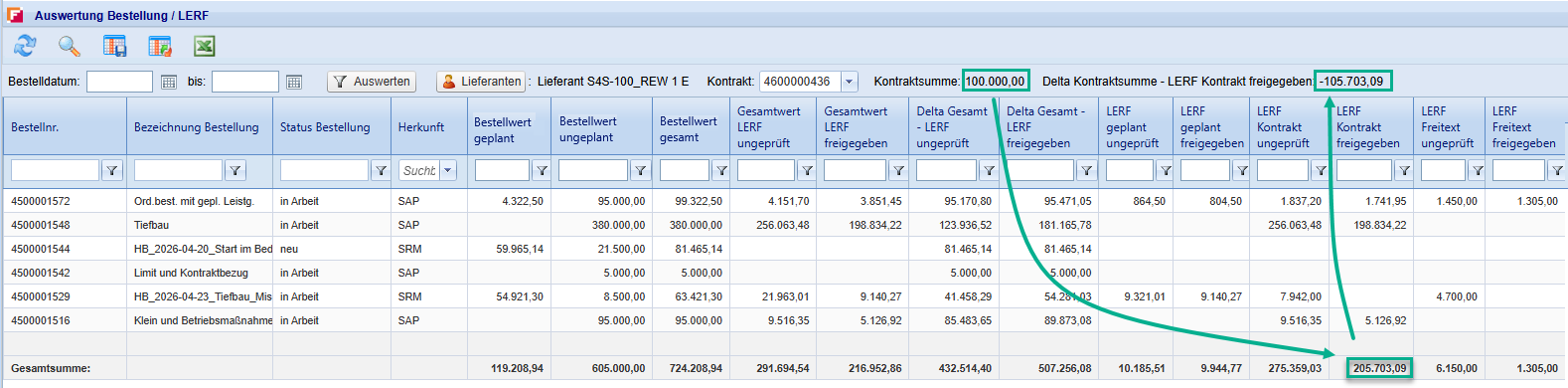Click the filter icon for Gesamtwert LERF freigegeben
This screenshot has height=388, width=1568.
pos(897,170)
